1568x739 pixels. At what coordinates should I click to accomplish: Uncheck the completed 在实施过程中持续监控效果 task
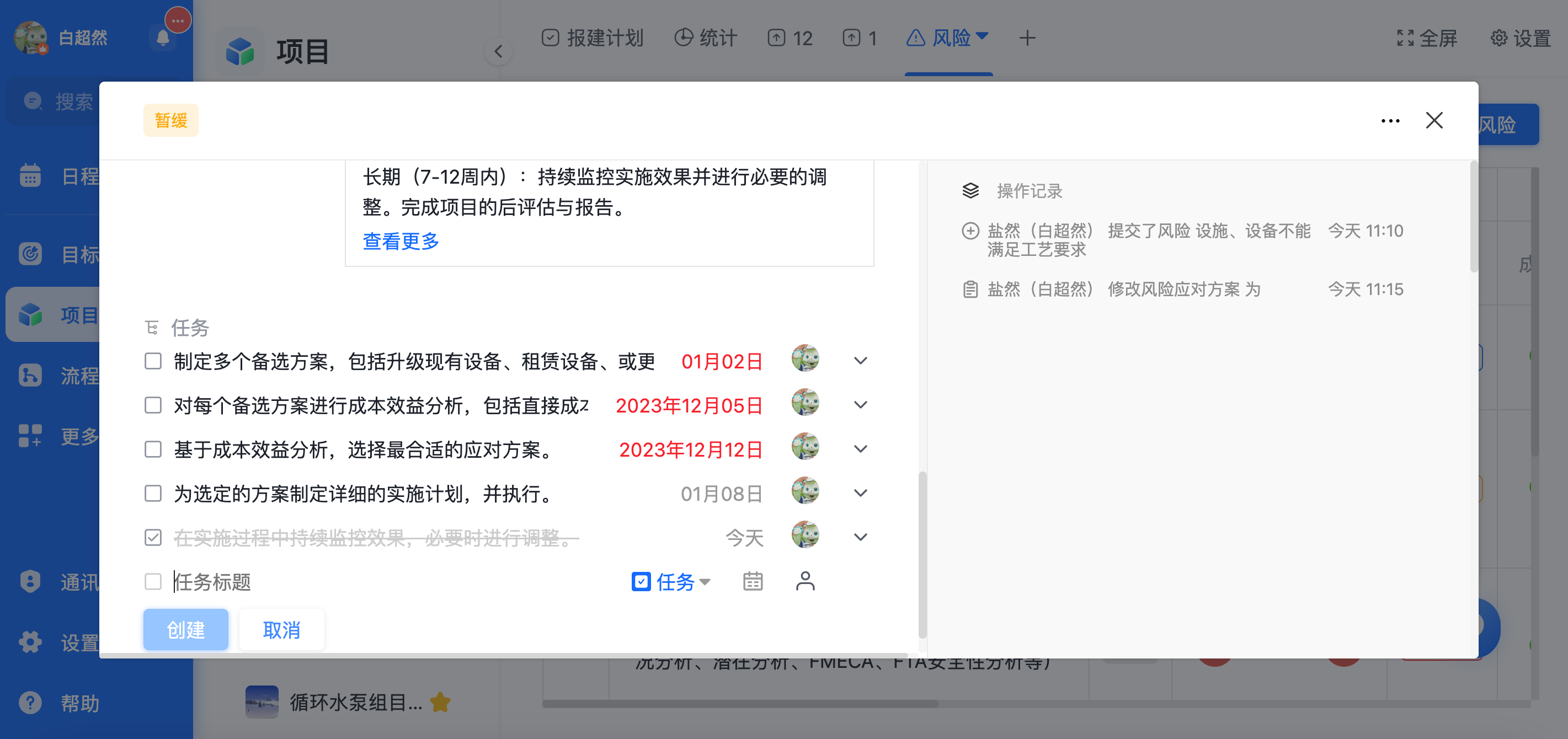pos(153,538)
